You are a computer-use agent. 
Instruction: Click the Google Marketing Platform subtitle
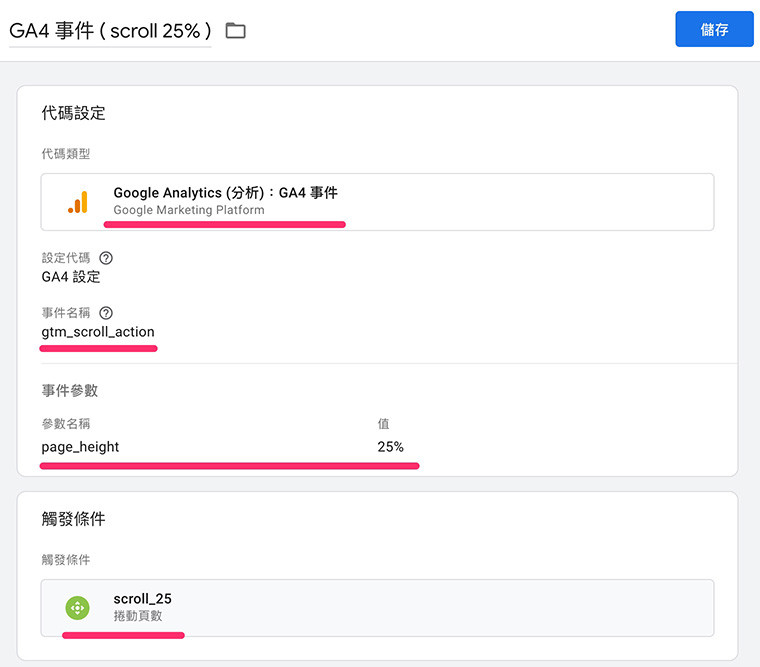point(189,210)
